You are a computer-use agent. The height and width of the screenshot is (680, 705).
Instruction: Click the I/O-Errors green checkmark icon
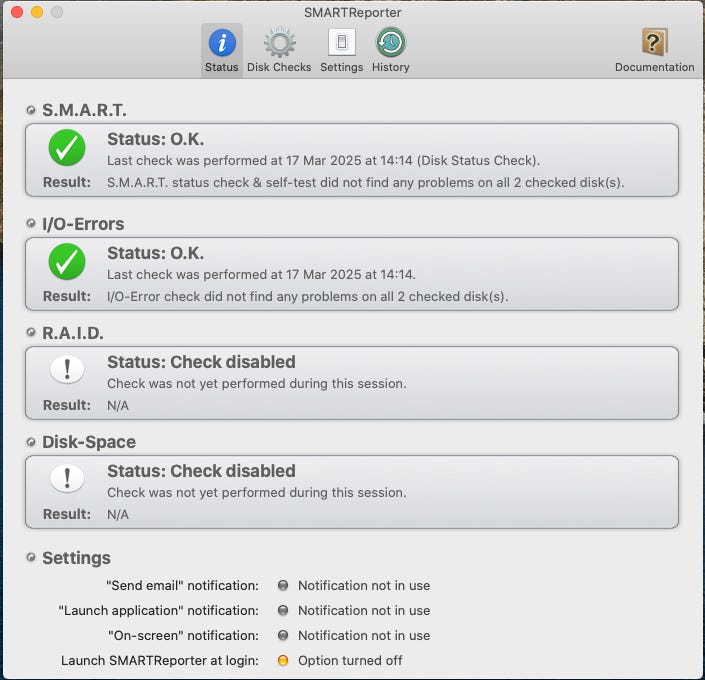coord(67,262)
